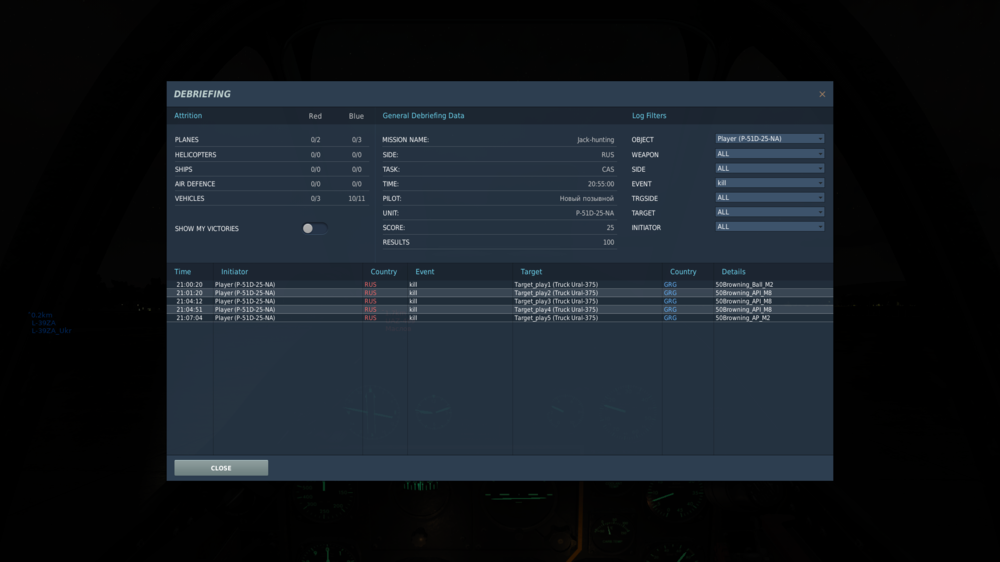The image size is (1000, 562).
Task: Select the 21:04:51 log row
Action: [x=499, y=309]
